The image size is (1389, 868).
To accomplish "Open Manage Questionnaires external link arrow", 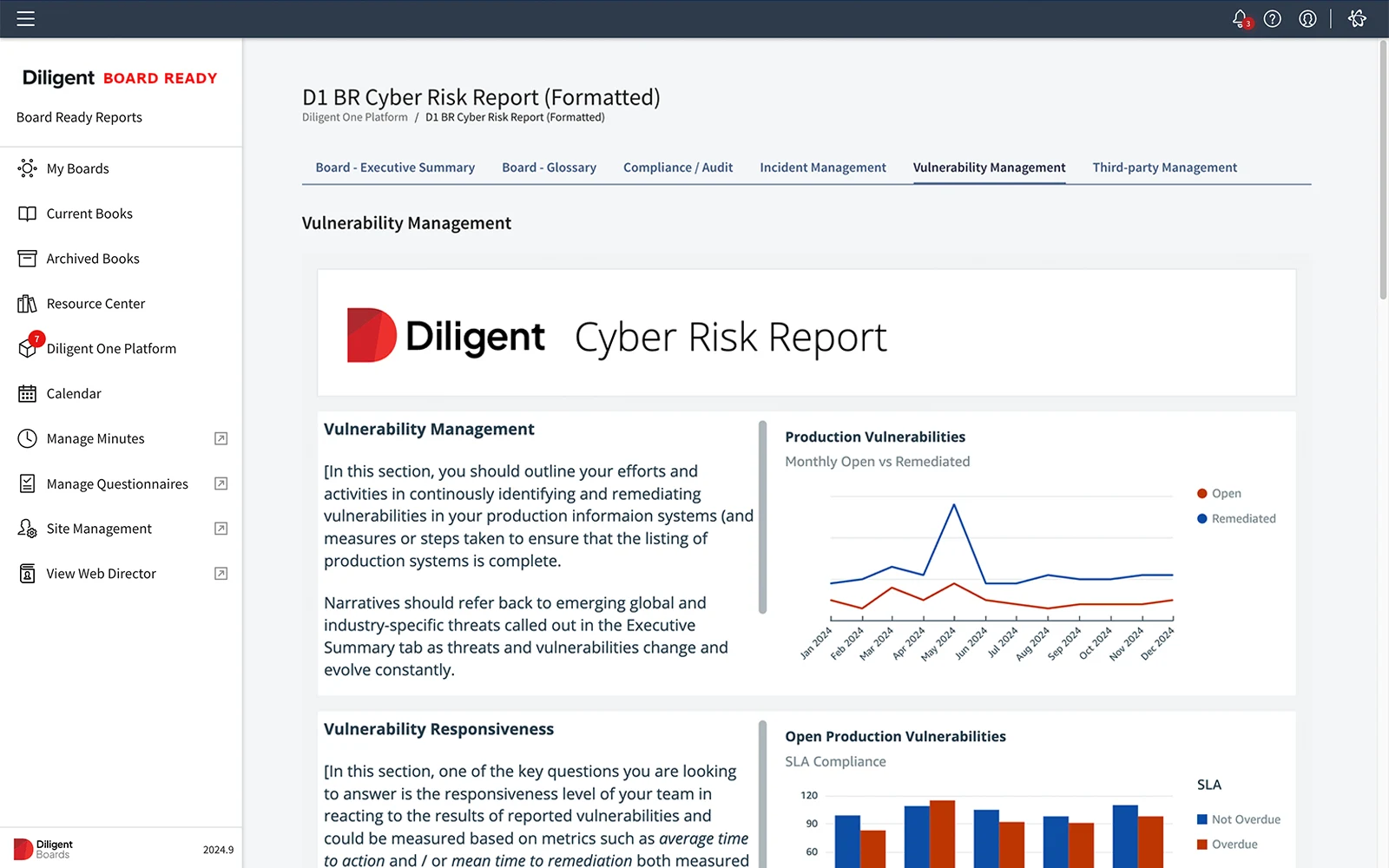I will pyautogui.click(x=221, y=483).
